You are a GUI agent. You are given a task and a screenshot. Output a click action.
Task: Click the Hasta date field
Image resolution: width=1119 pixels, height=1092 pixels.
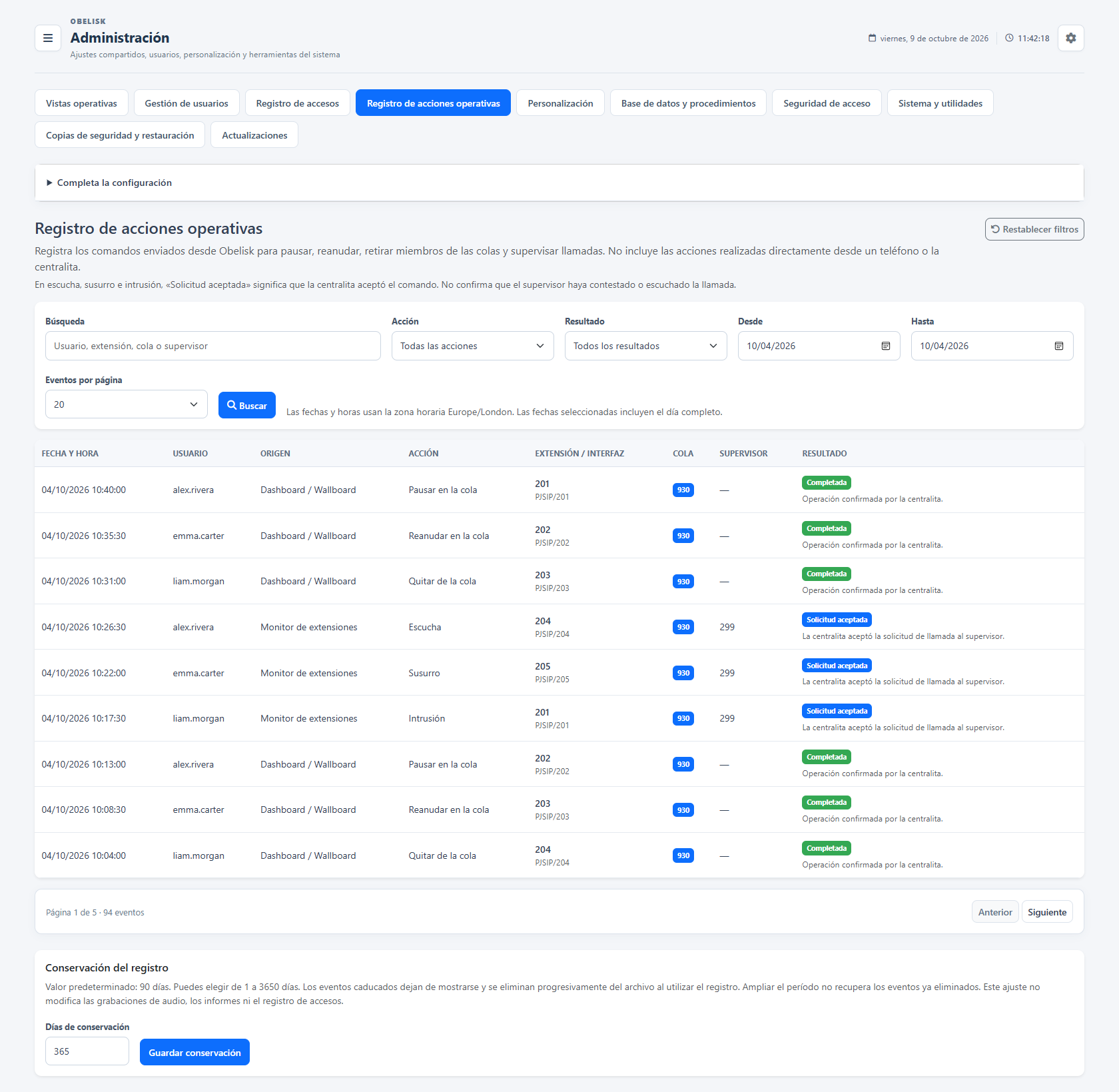(992, 346)
